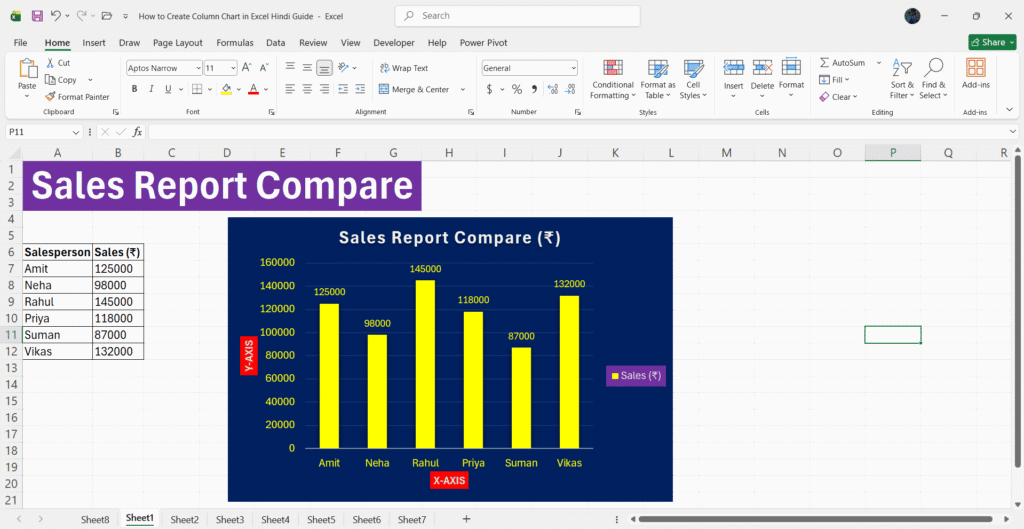Image resolution: width=1024 pixels, height=529 pixels.
Task: Open the Formulas tab
Action: tap(235, 42)
